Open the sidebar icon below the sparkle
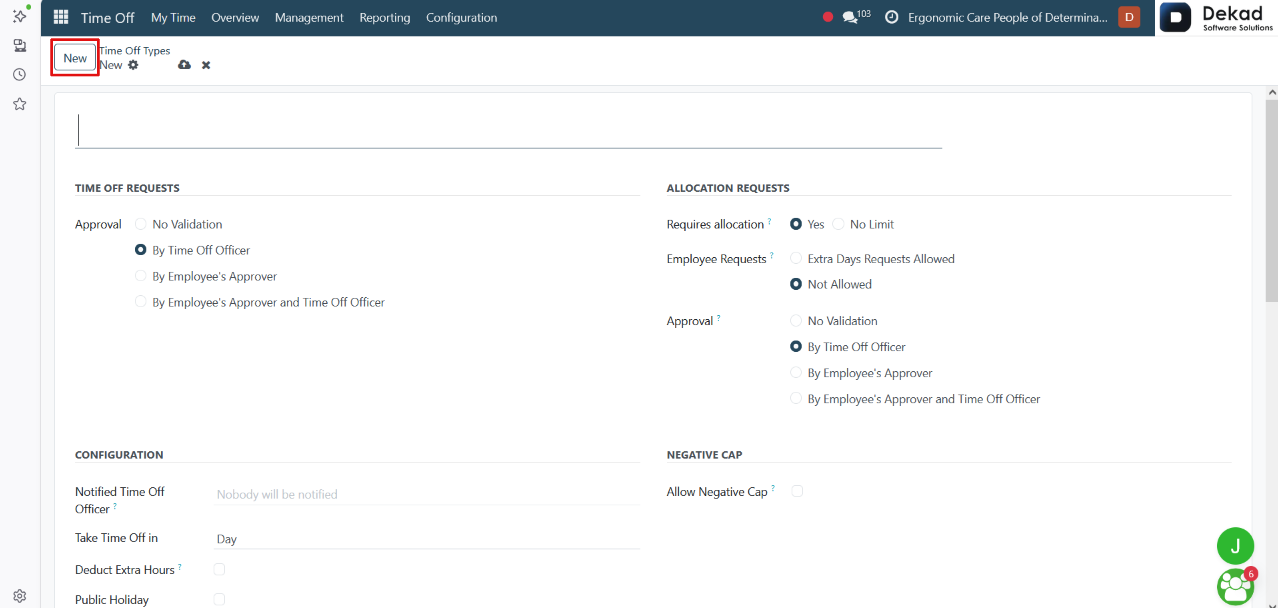The image size is (1278, 608). click(x=19, y=45)
